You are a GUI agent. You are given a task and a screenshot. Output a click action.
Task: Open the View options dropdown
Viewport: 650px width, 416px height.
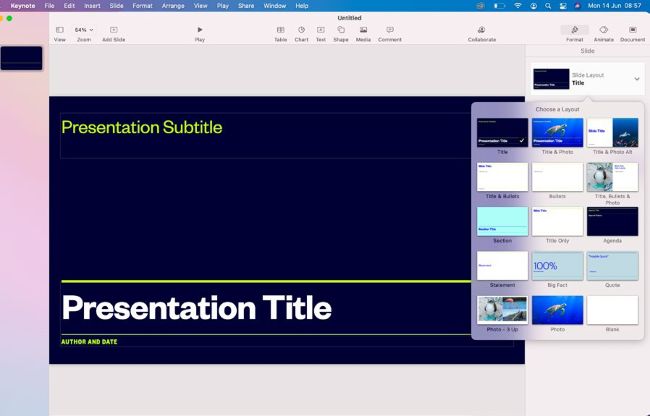(x=60, y=30)
